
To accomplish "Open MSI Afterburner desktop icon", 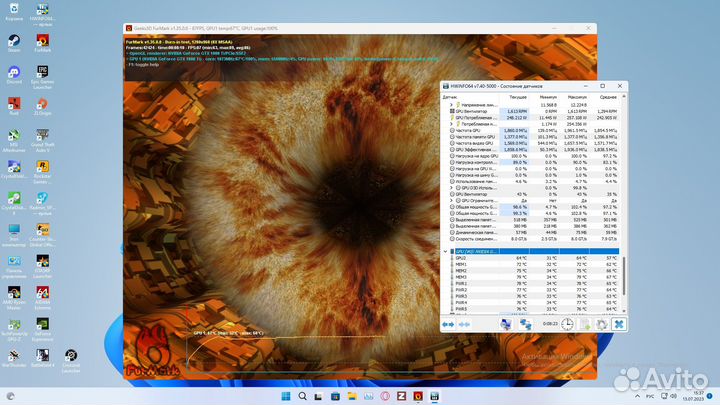I will [x=15, y=140].
